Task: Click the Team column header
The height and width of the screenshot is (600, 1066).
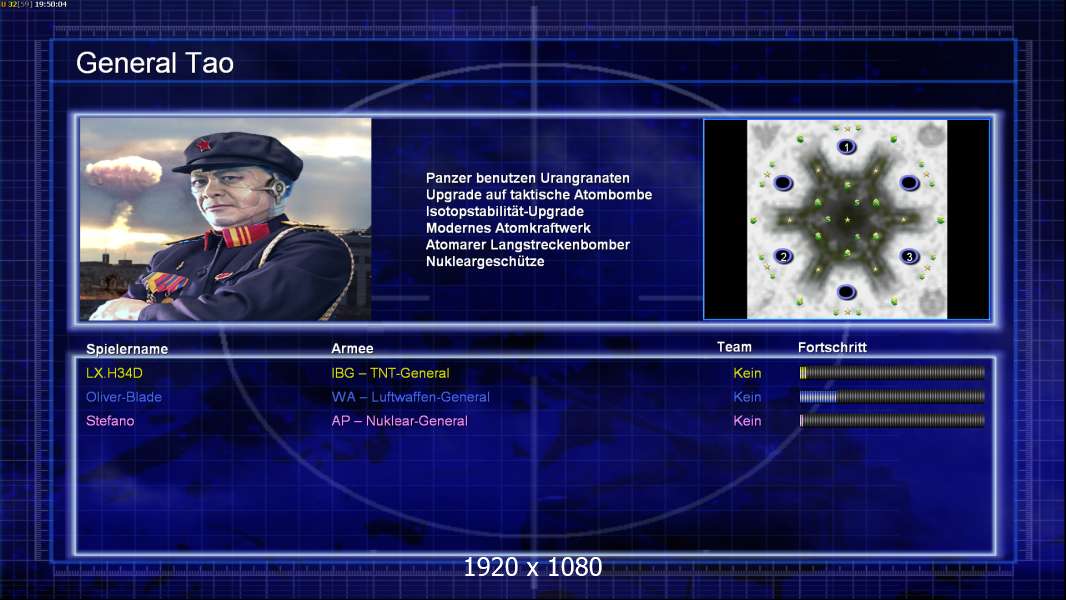Action: [x=734, y=347]
